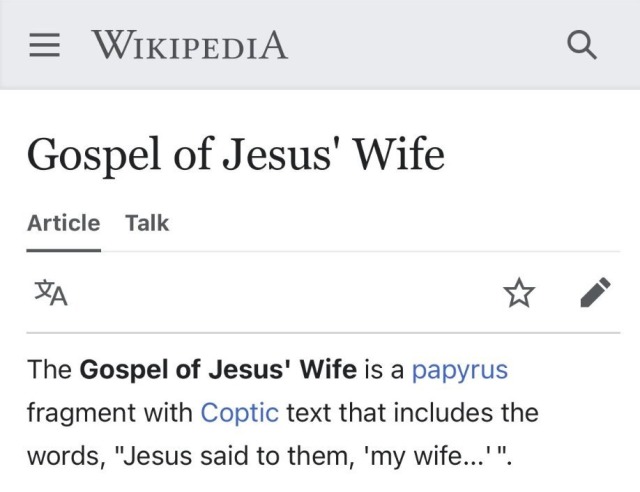
Task: Click the pencil edit icon
Action: [x=595, y=293]
